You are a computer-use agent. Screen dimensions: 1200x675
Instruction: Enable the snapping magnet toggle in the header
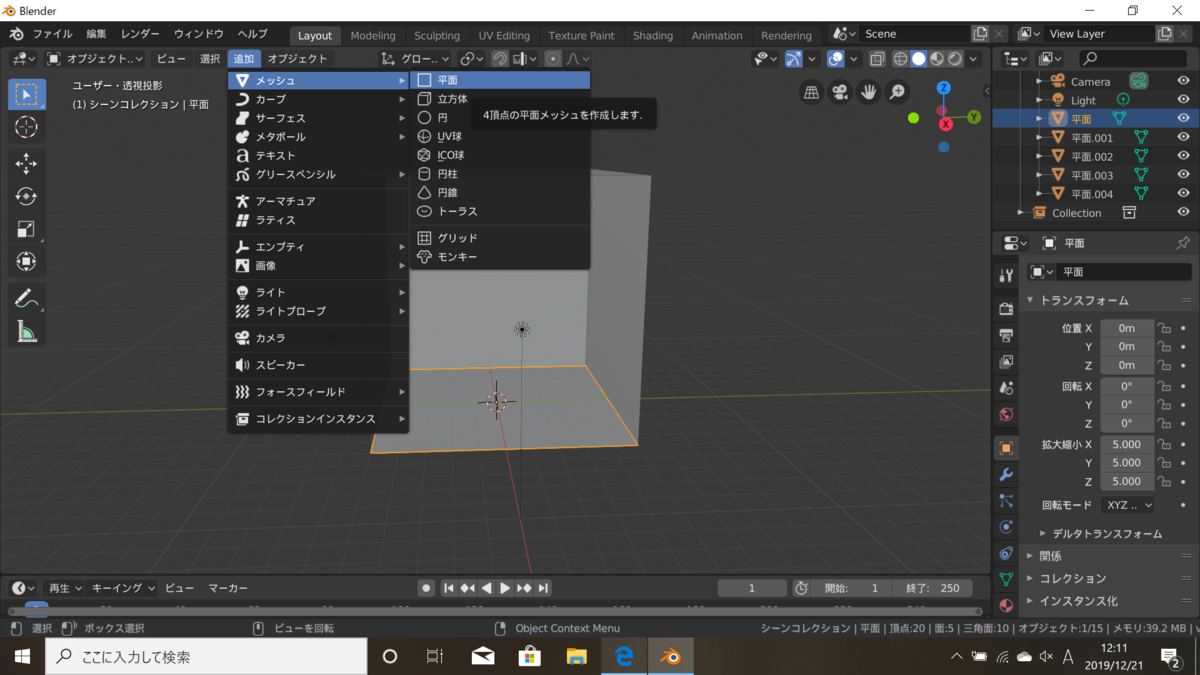pos(501,58)
